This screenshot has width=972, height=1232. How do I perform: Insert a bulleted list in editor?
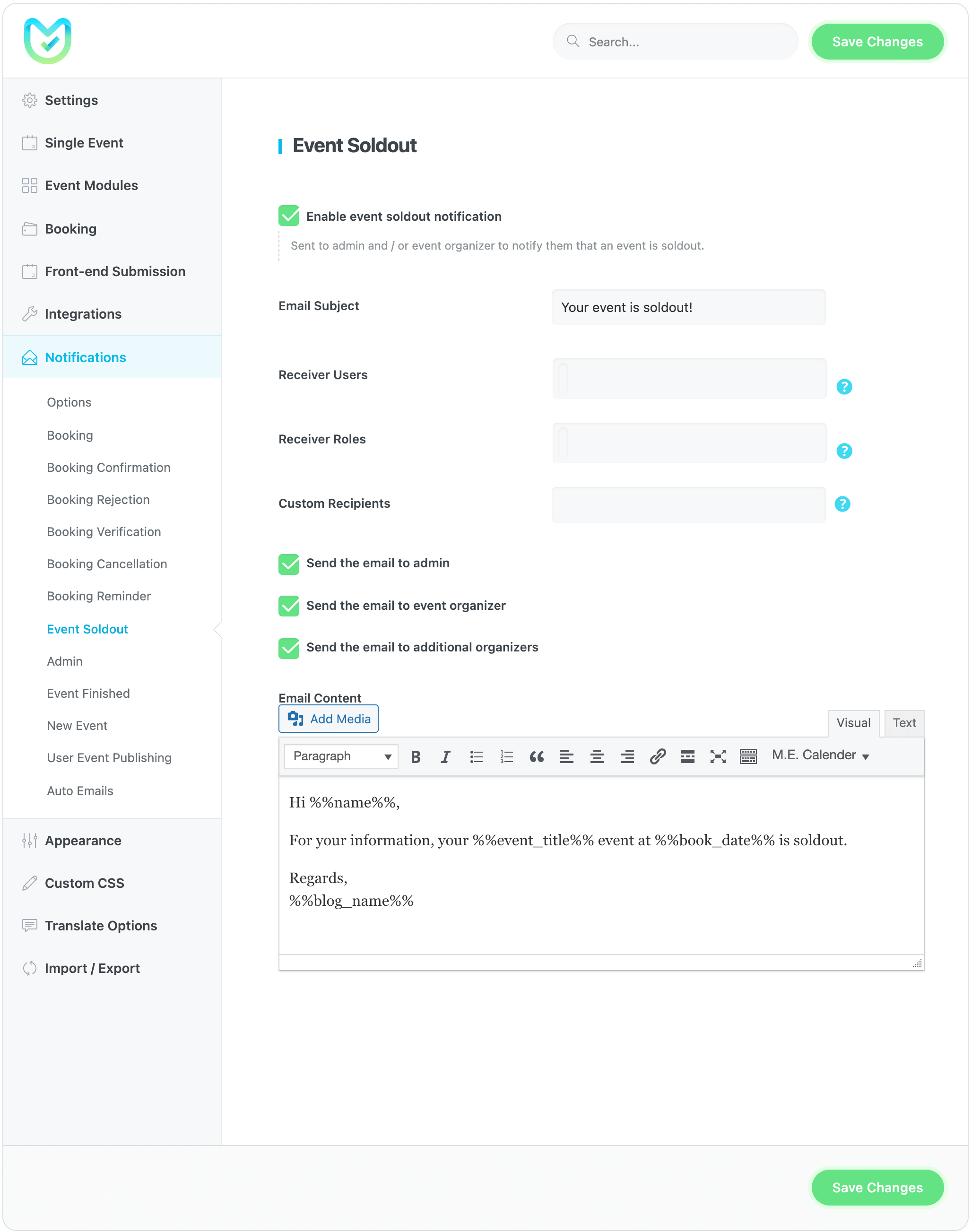pos(477,756)
